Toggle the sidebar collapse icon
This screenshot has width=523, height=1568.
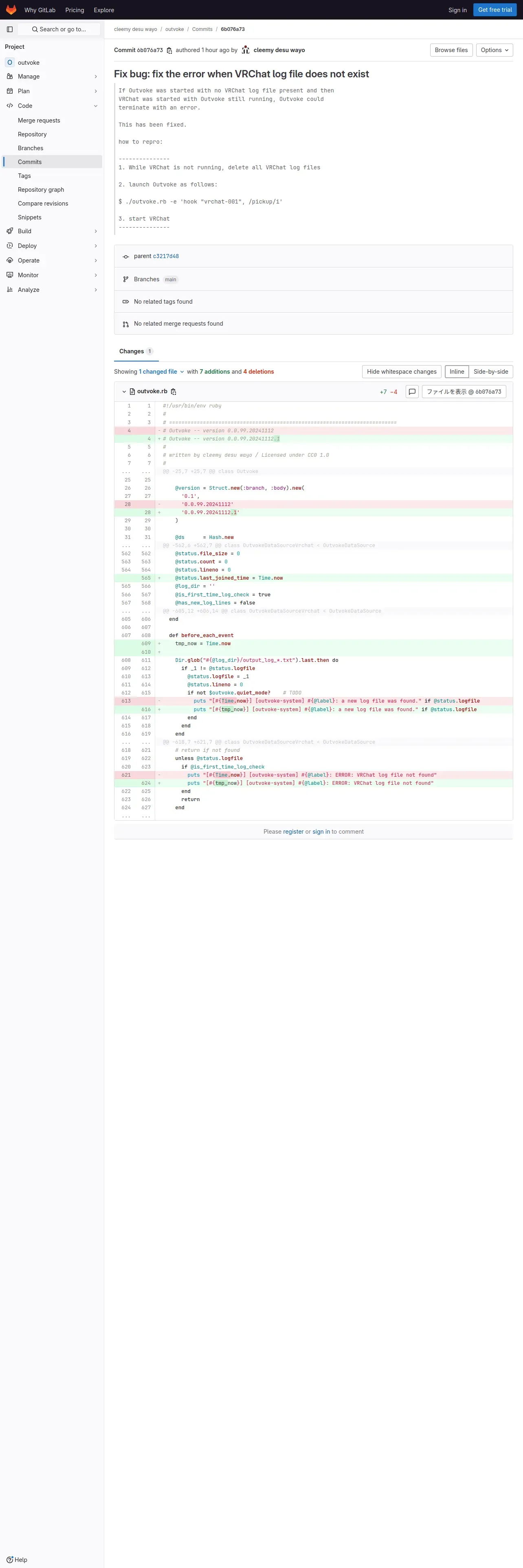[10, 29]
